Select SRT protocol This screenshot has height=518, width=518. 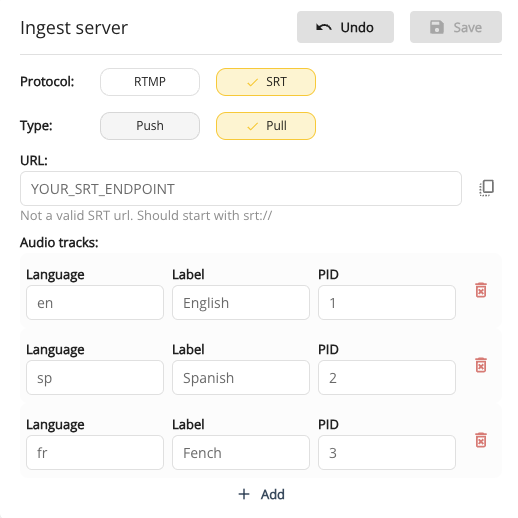266,82
